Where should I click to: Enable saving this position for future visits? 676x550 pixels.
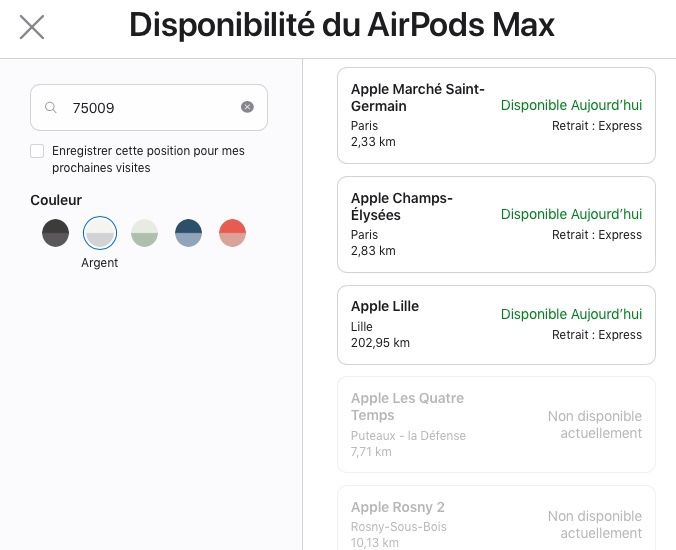[37, 151]
